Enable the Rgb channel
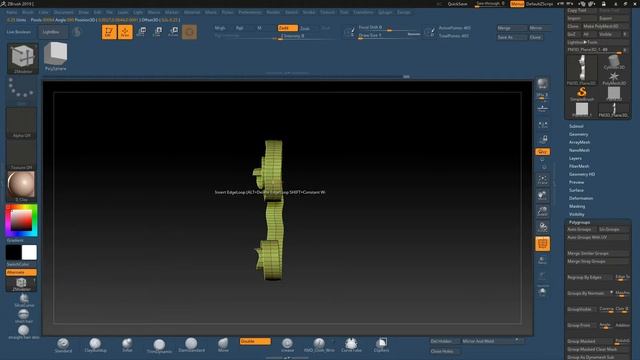The width and height of the screenshot is (640, 360). (x=240, y=28)
